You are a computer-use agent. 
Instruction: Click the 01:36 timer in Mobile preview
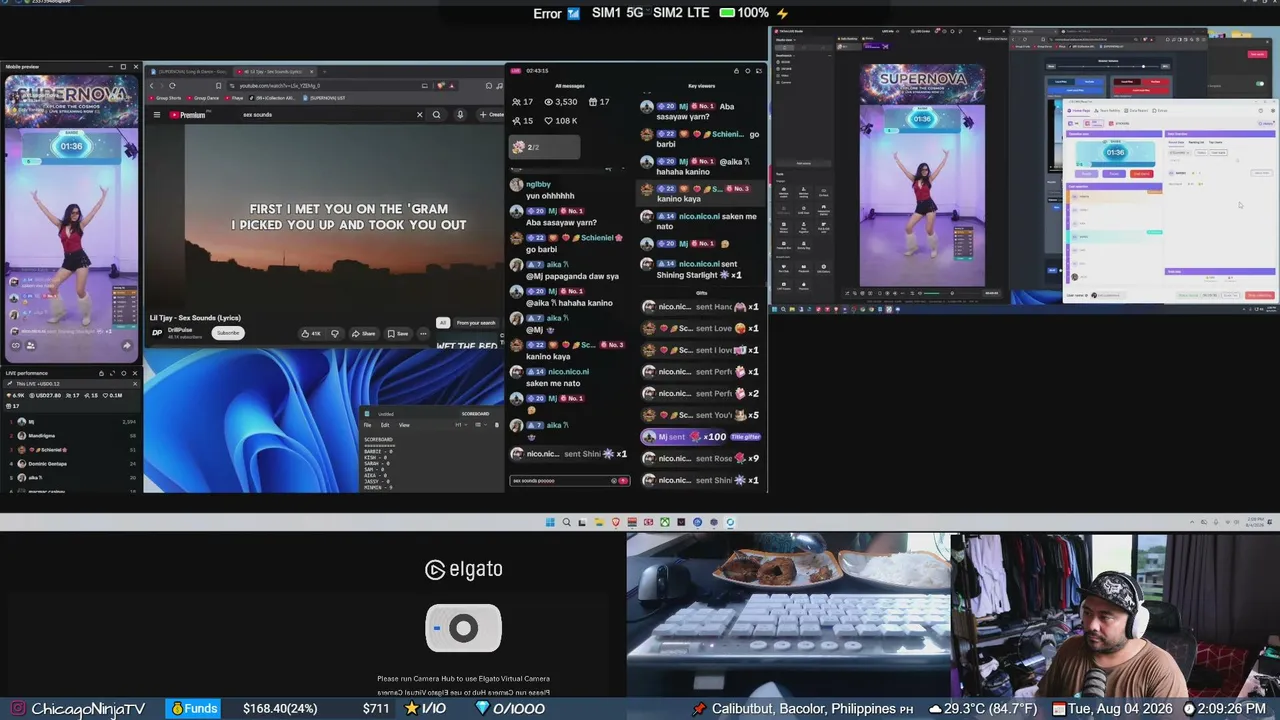(x=71, y=146)
